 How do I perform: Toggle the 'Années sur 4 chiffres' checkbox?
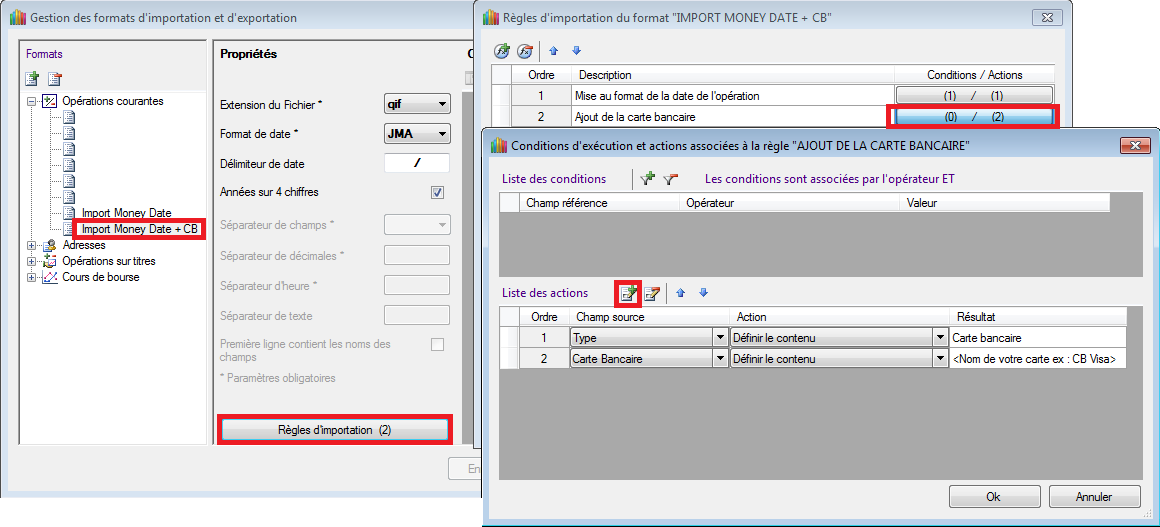pos(437,193)
